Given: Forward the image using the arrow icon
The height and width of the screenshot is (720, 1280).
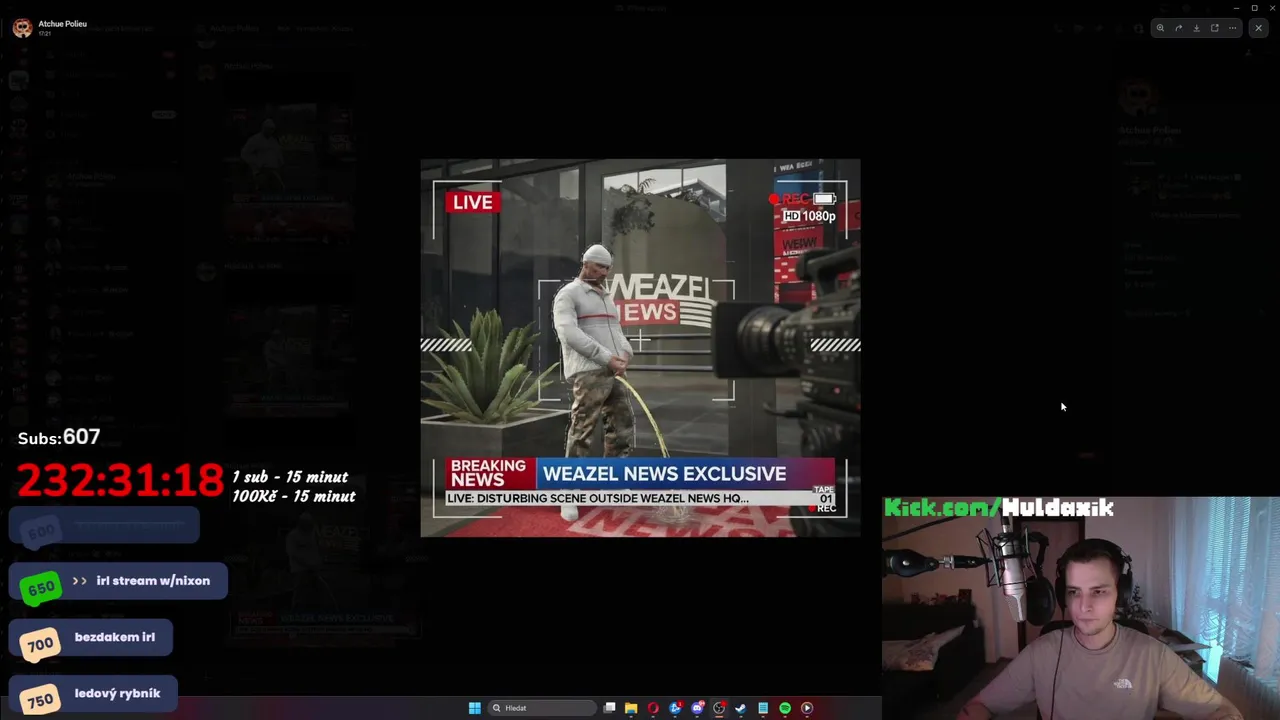Looking at the screenshot, I should click(1178, 28).
